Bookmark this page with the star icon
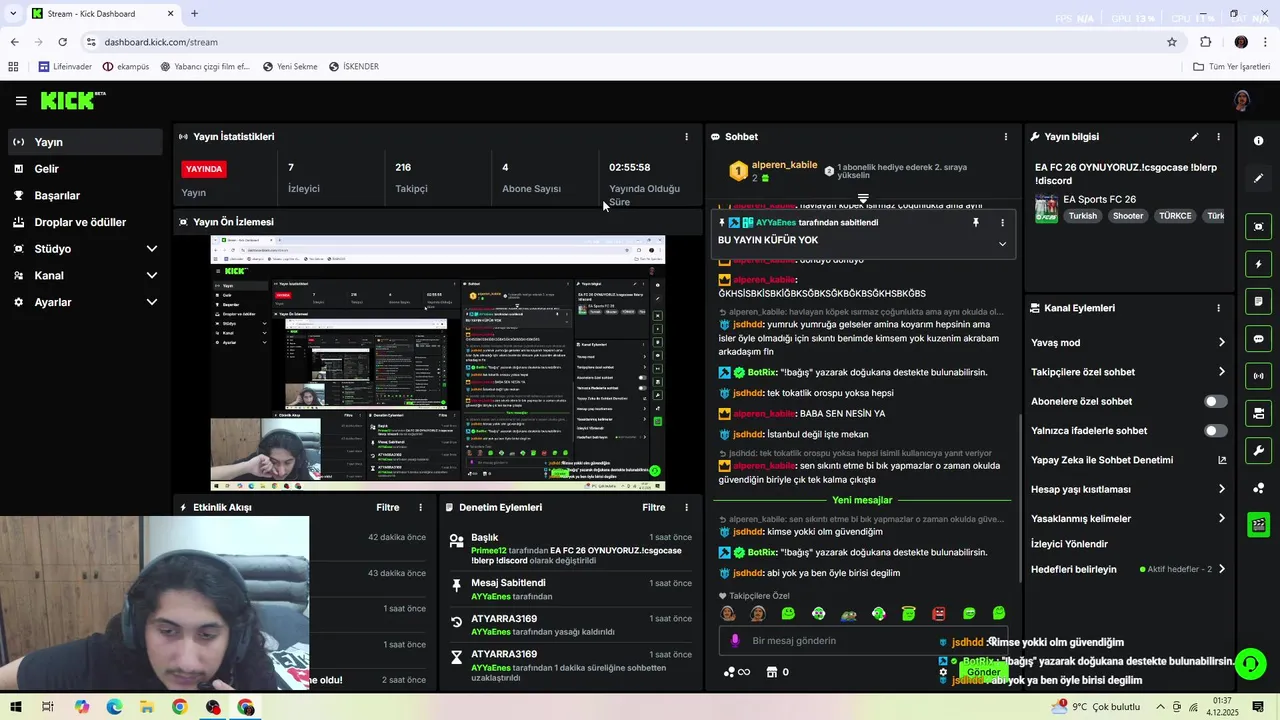The width and height of the screenshot is (1280, 720). [1172, 42]
